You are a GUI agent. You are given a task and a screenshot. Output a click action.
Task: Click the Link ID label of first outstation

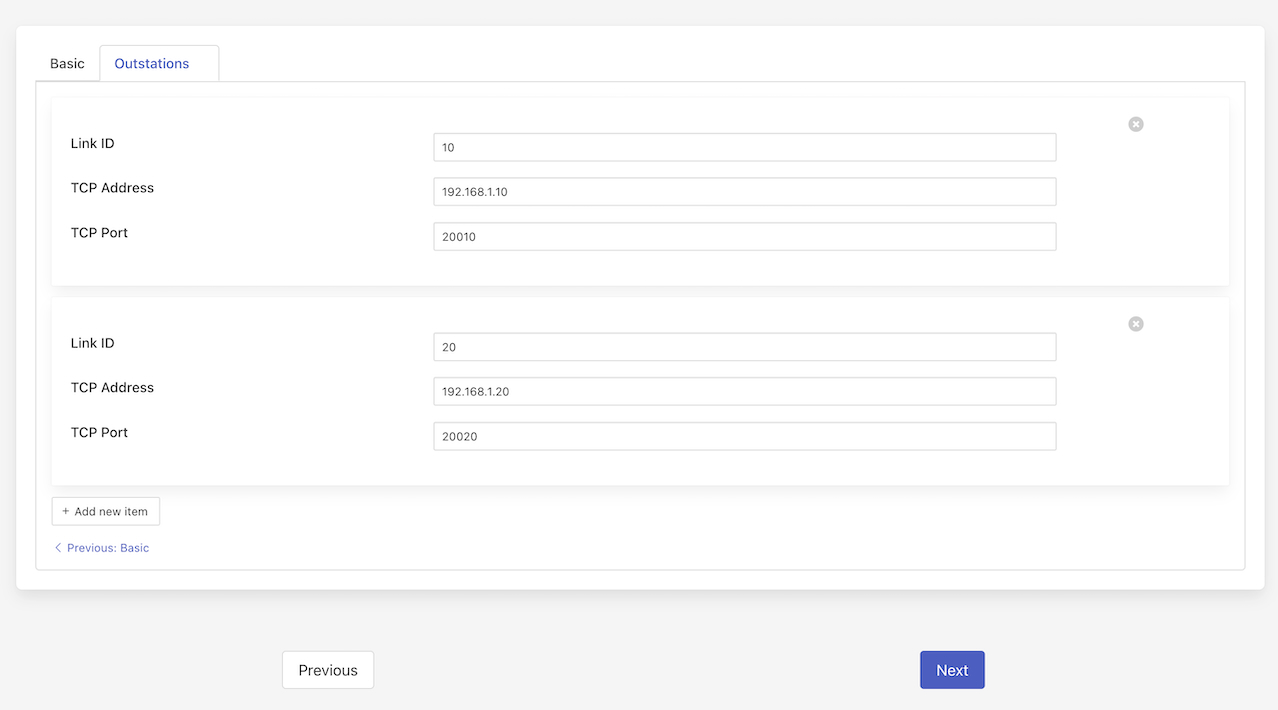pyautogui.click(x=92, y=144)
